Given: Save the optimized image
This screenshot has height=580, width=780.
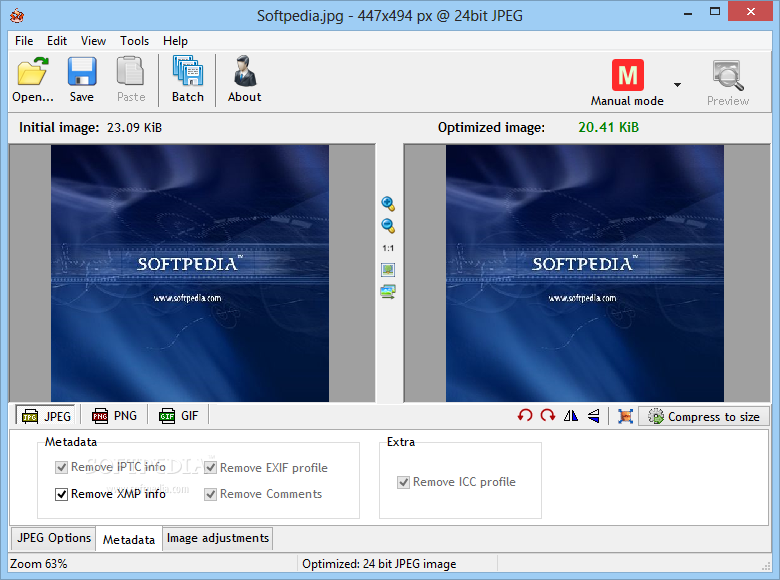Looking at the screenshot, I should tap(82, 80).
